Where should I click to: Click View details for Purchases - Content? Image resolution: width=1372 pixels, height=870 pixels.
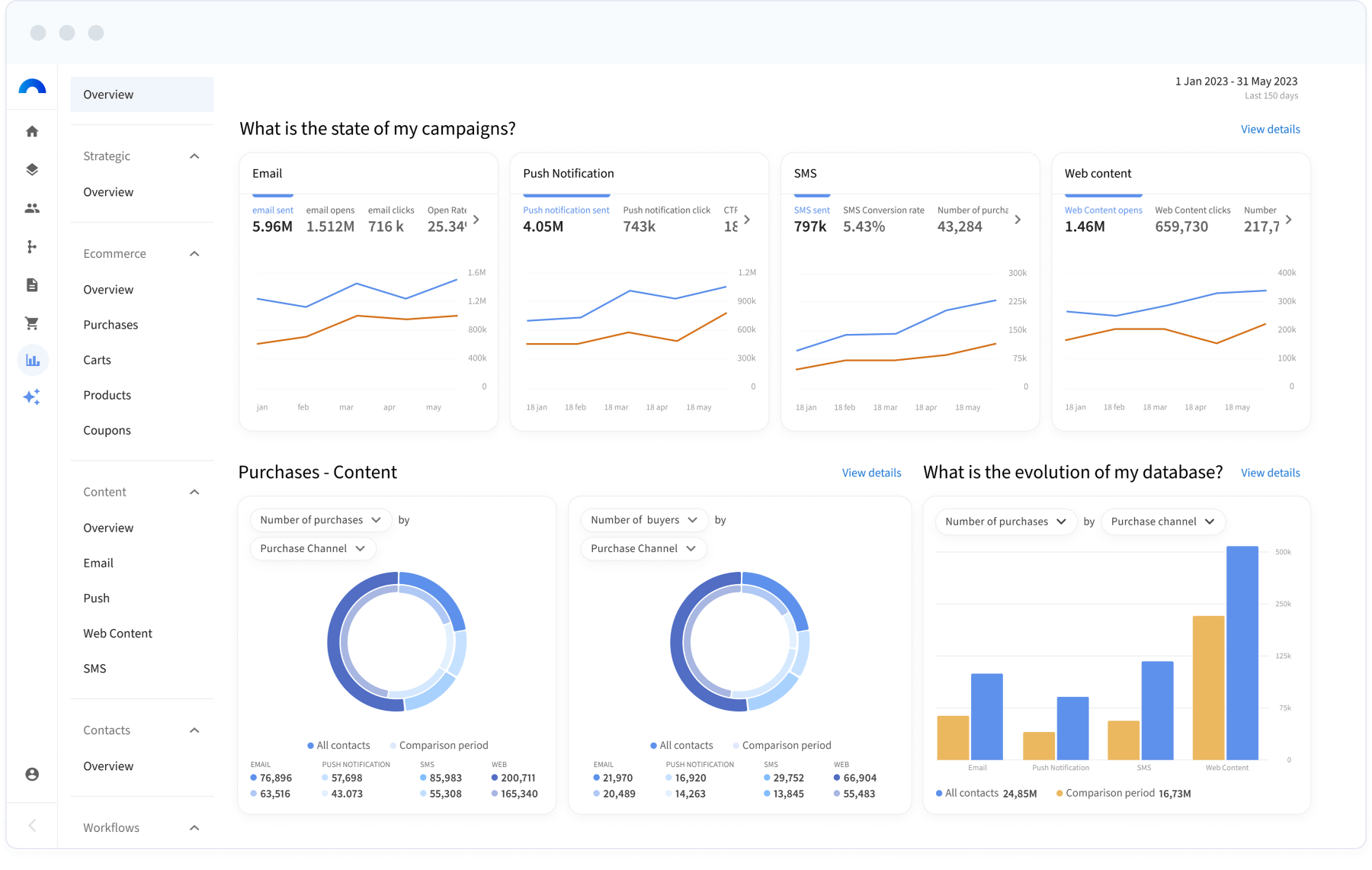tap(871, 473)
